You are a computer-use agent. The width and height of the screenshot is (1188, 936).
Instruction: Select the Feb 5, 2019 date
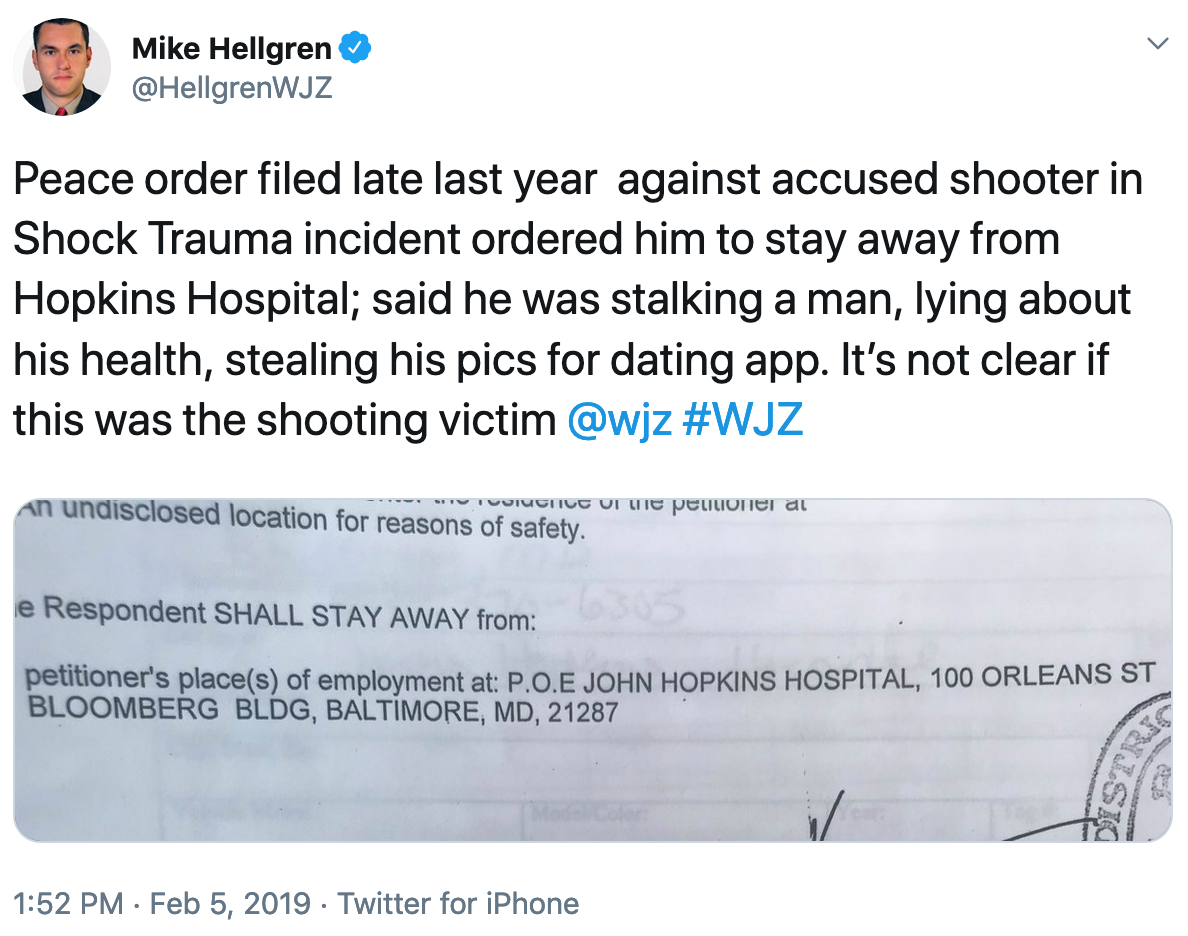click(230, 904)
